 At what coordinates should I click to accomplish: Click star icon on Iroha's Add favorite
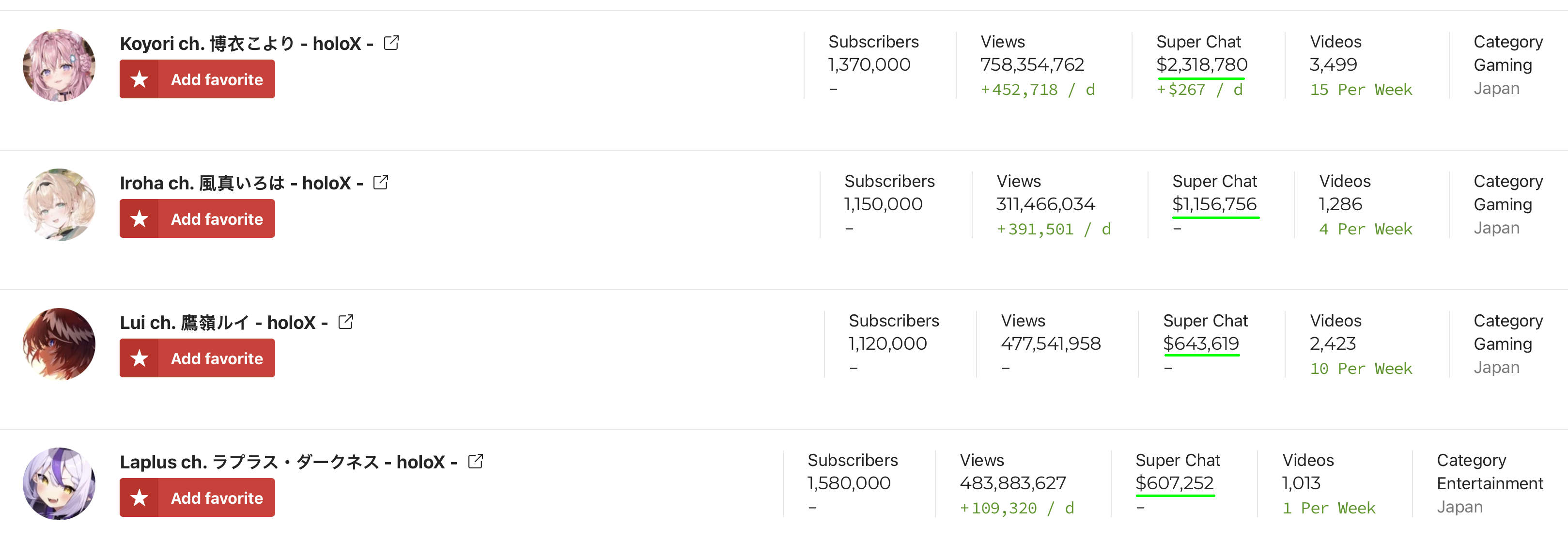[x=140, y=218]
